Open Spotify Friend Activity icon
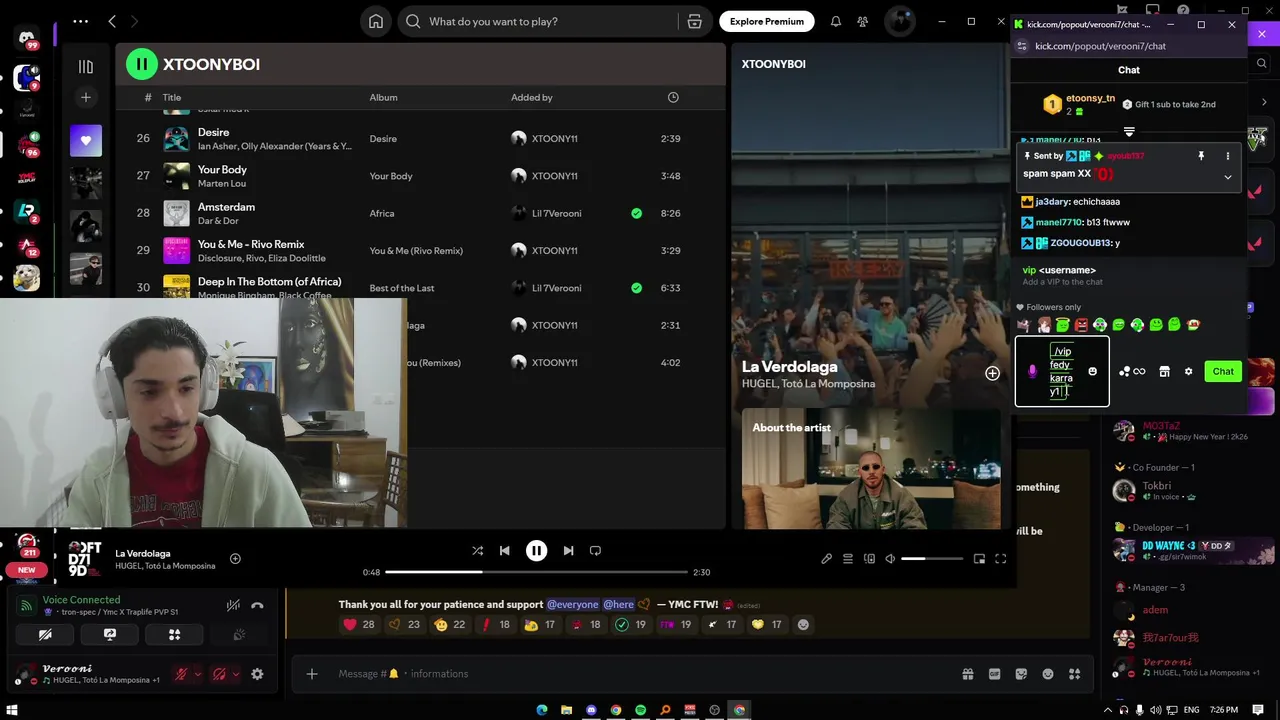1280x720 pixels. coord(862,21)
